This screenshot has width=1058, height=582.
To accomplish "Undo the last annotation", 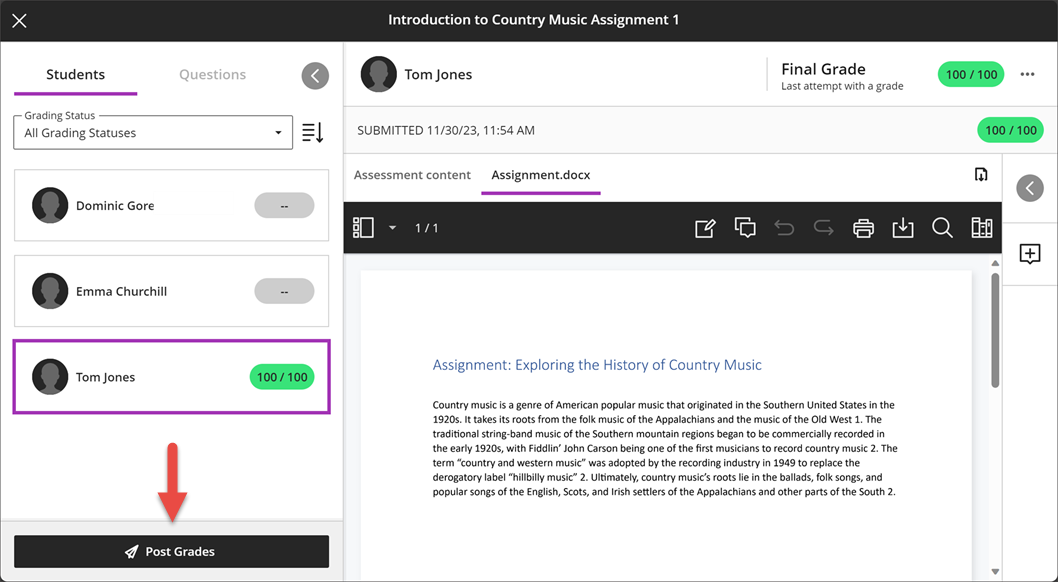I will pos(784,228).
